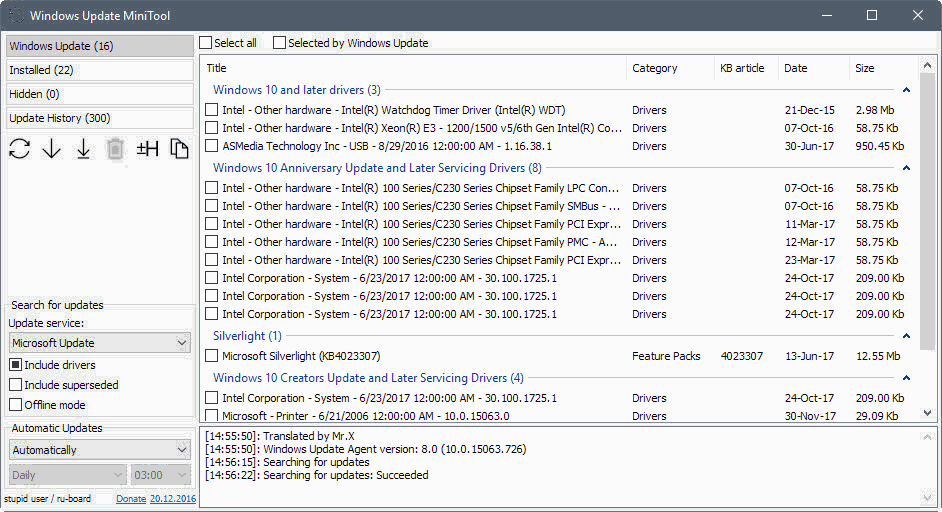Click the 950.45 Kb size value
942x512 pixels.
[880, 146]
